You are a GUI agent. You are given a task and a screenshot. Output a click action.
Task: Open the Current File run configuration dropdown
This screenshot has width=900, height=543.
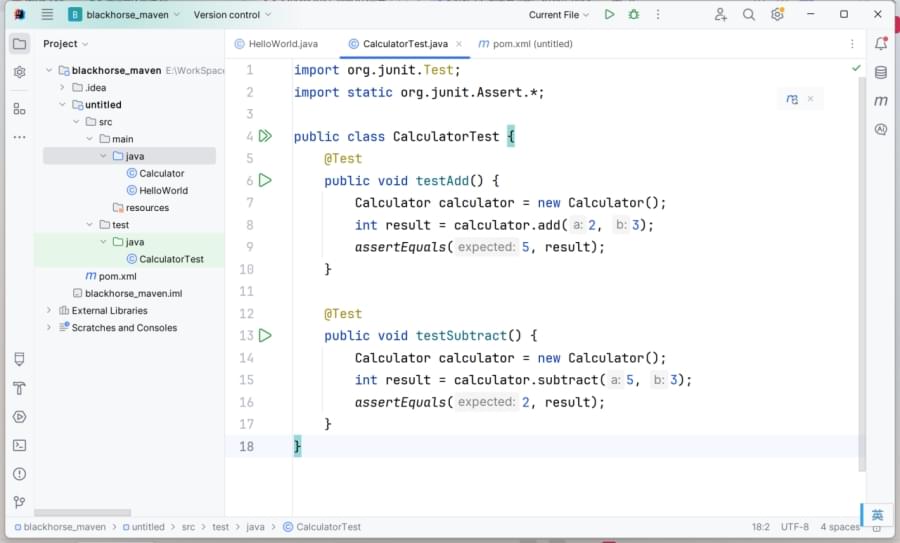(559, 15)
